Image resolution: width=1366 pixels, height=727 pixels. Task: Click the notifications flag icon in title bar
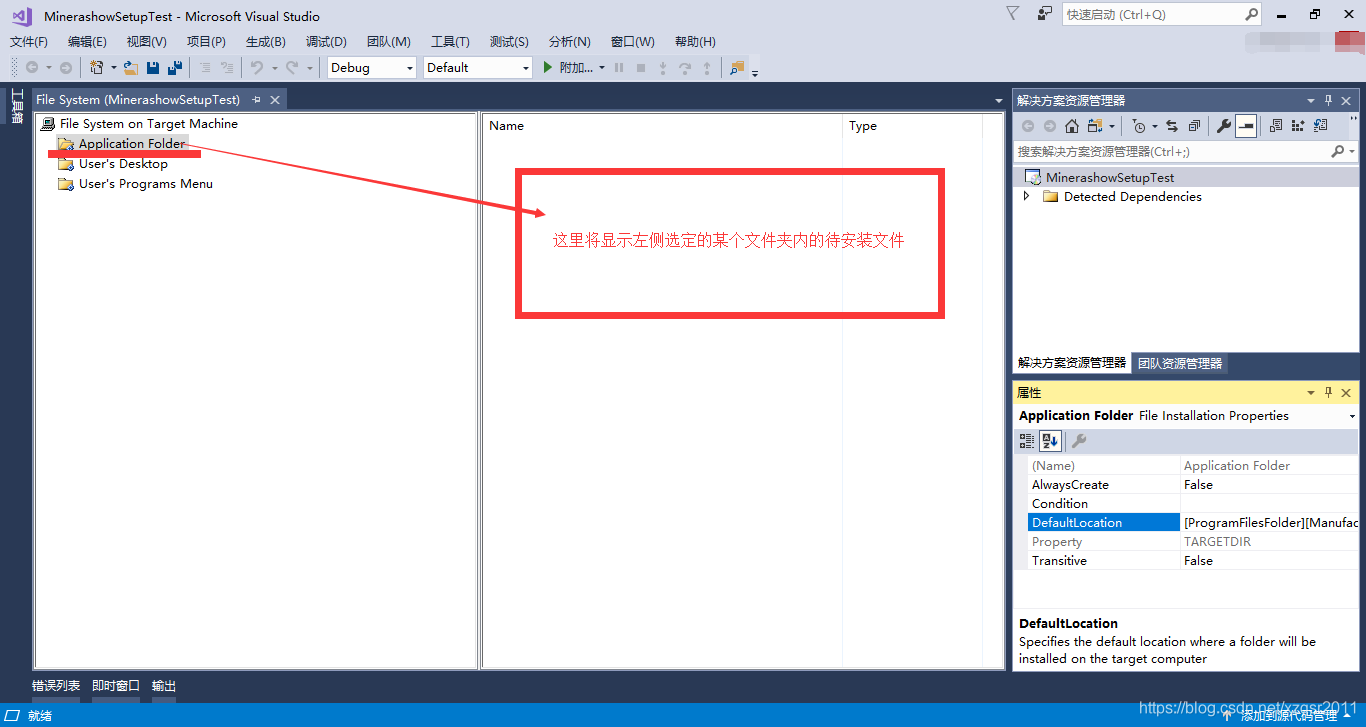pyautogui.click(x=1013, y=14)
